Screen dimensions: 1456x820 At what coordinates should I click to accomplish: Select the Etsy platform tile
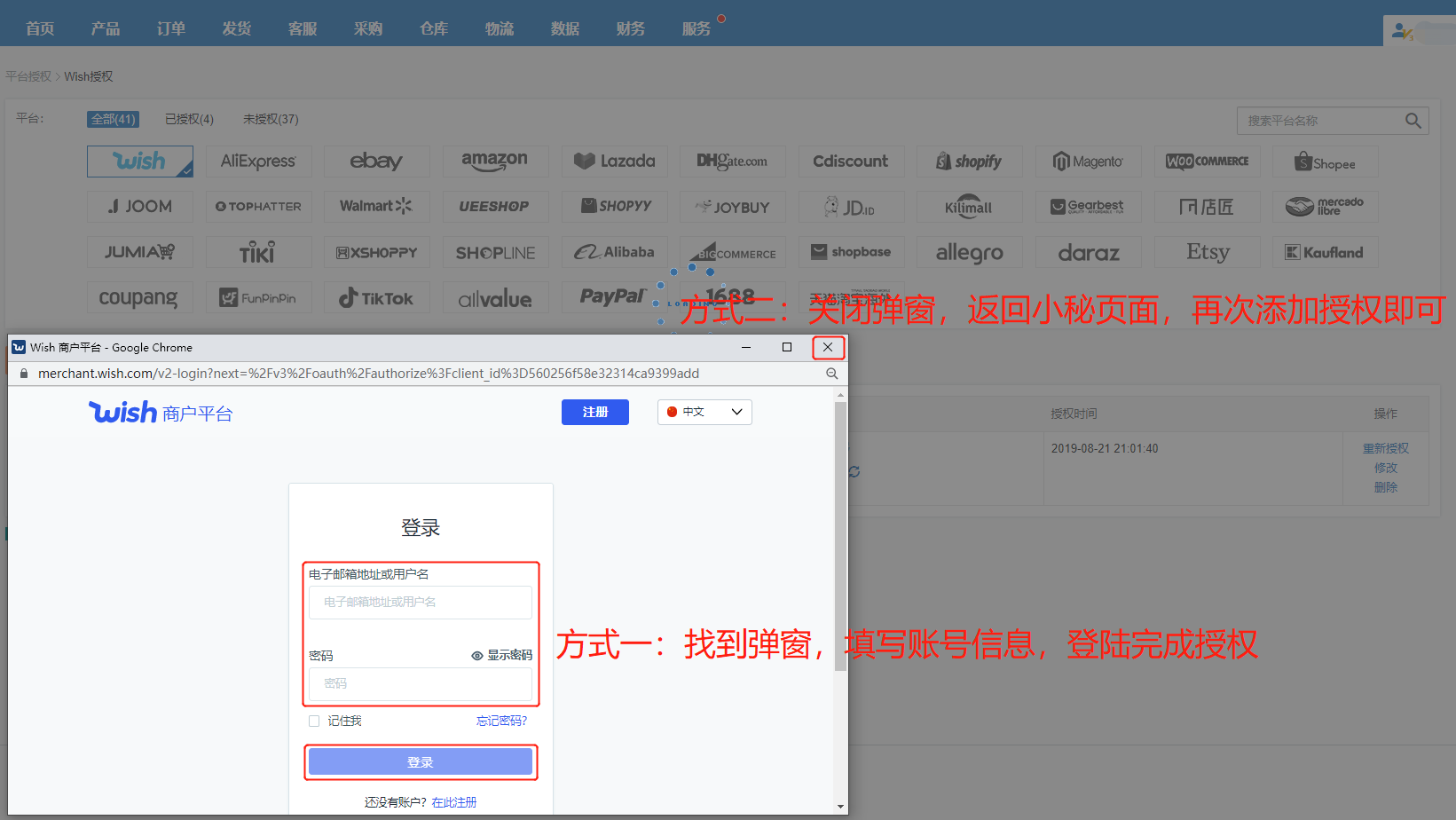1207,252
